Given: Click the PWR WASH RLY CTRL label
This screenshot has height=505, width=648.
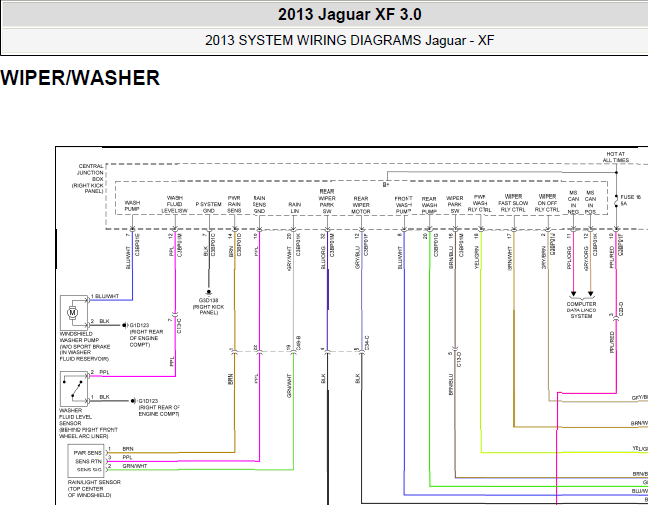Looking at the screenshot, I should tap(479, 203).
